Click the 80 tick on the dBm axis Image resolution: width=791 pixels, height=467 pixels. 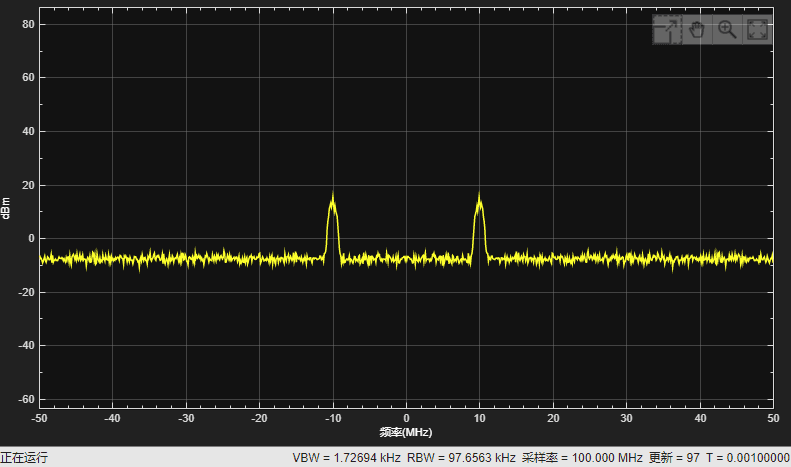coord(28,24)
